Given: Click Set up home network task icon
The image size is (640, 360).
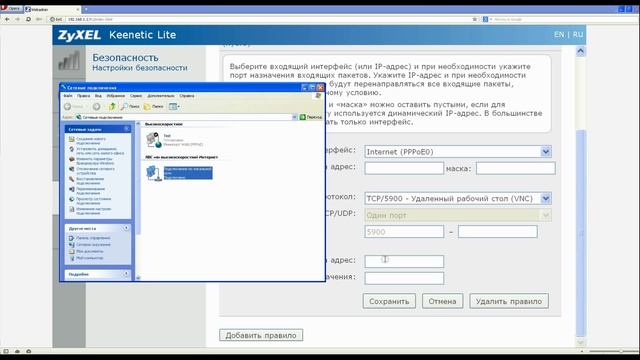Looking at the screenshot, I should [x=72, y=149].
